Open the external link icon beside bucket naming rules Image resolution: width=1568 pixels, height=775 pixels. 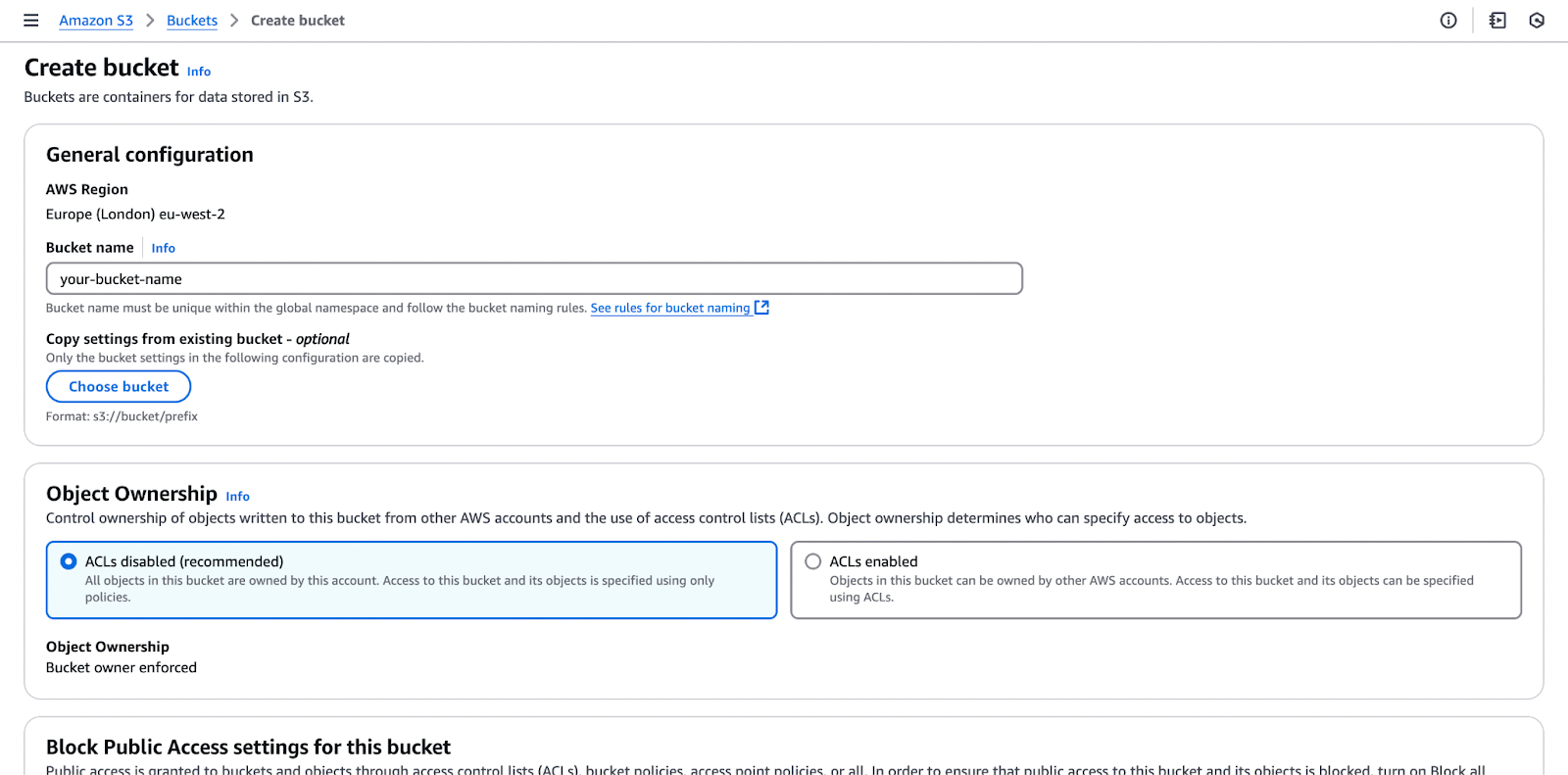pos(761,308)
